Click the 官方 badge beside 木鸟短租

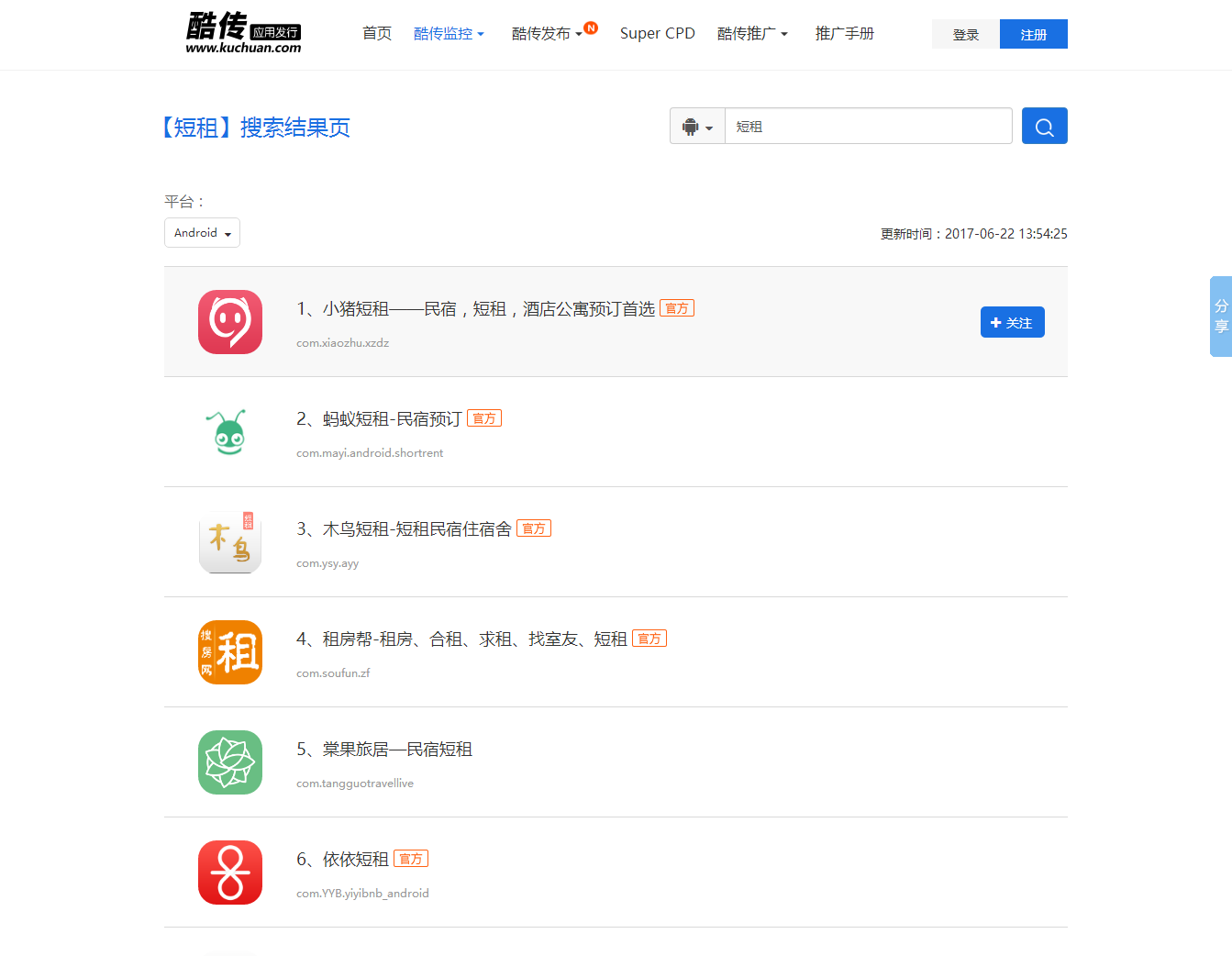pyautogui.click(x=534, y=528)
